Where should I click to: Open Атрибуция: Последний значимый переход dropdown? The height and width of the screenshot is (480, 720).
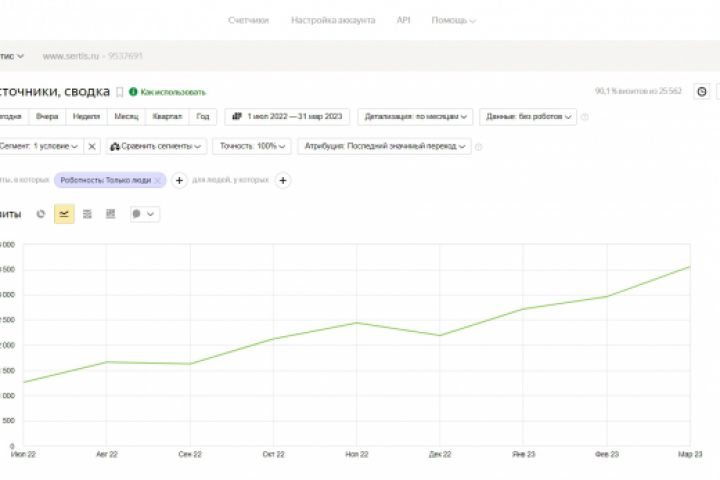coord(384,146)
